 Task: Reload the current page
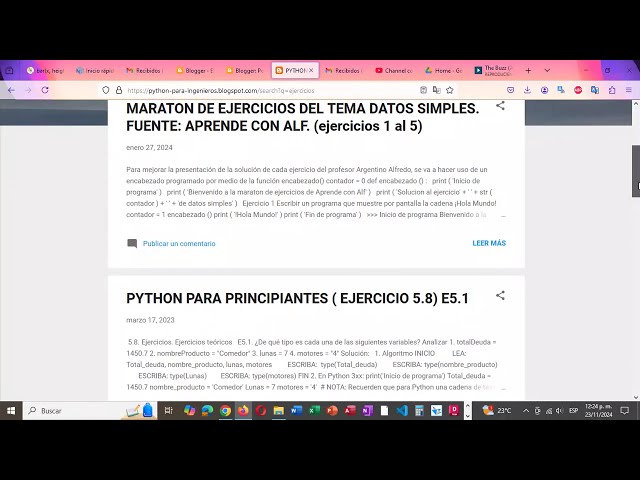(x=45, y=90)
